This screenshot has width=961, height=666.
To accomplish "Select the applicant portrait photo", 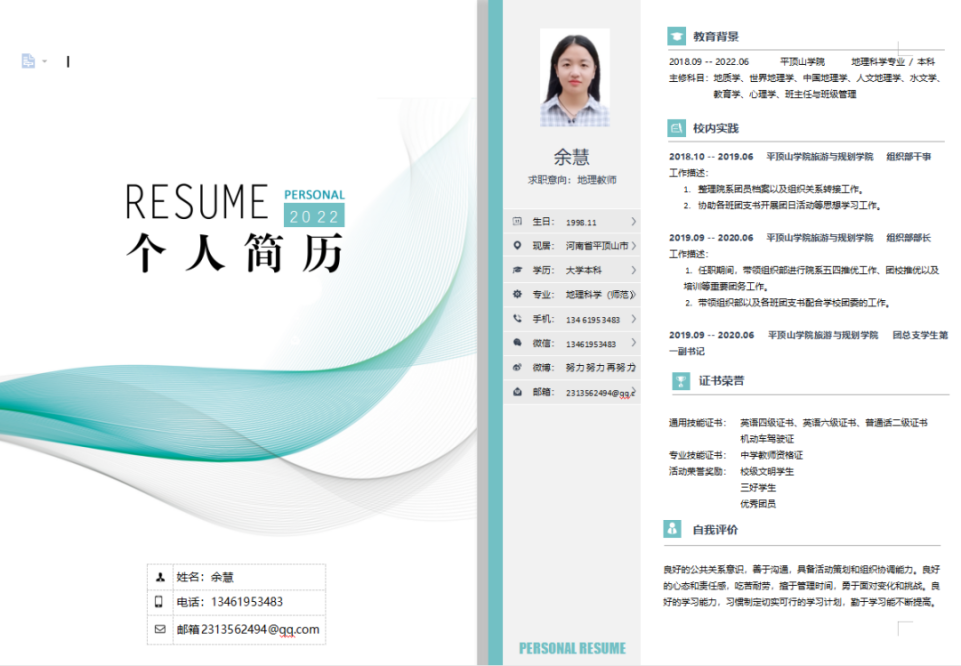I will pos(574,78).
